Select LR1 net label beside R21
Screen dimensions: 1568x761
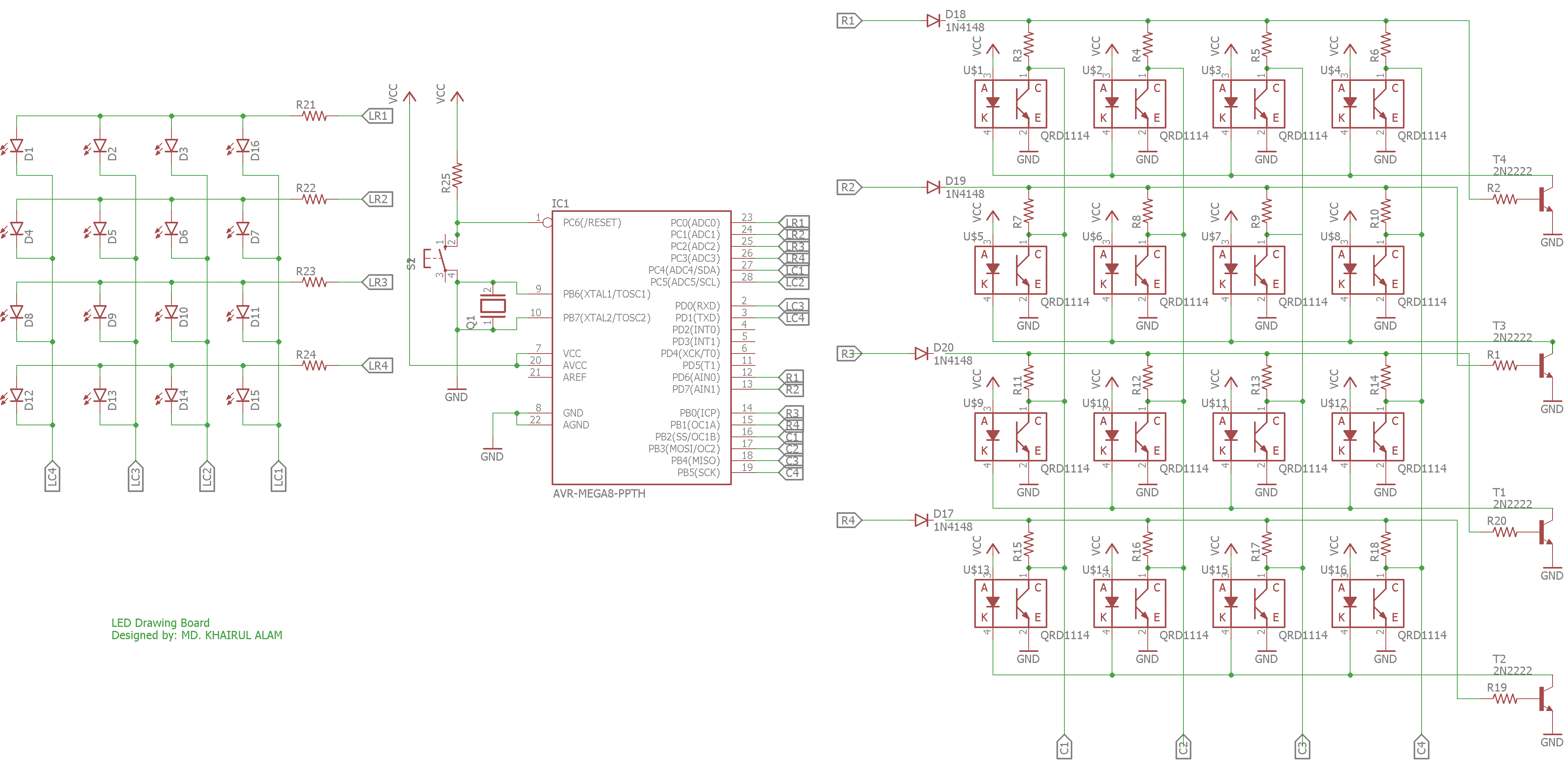[x=377, y=115]
